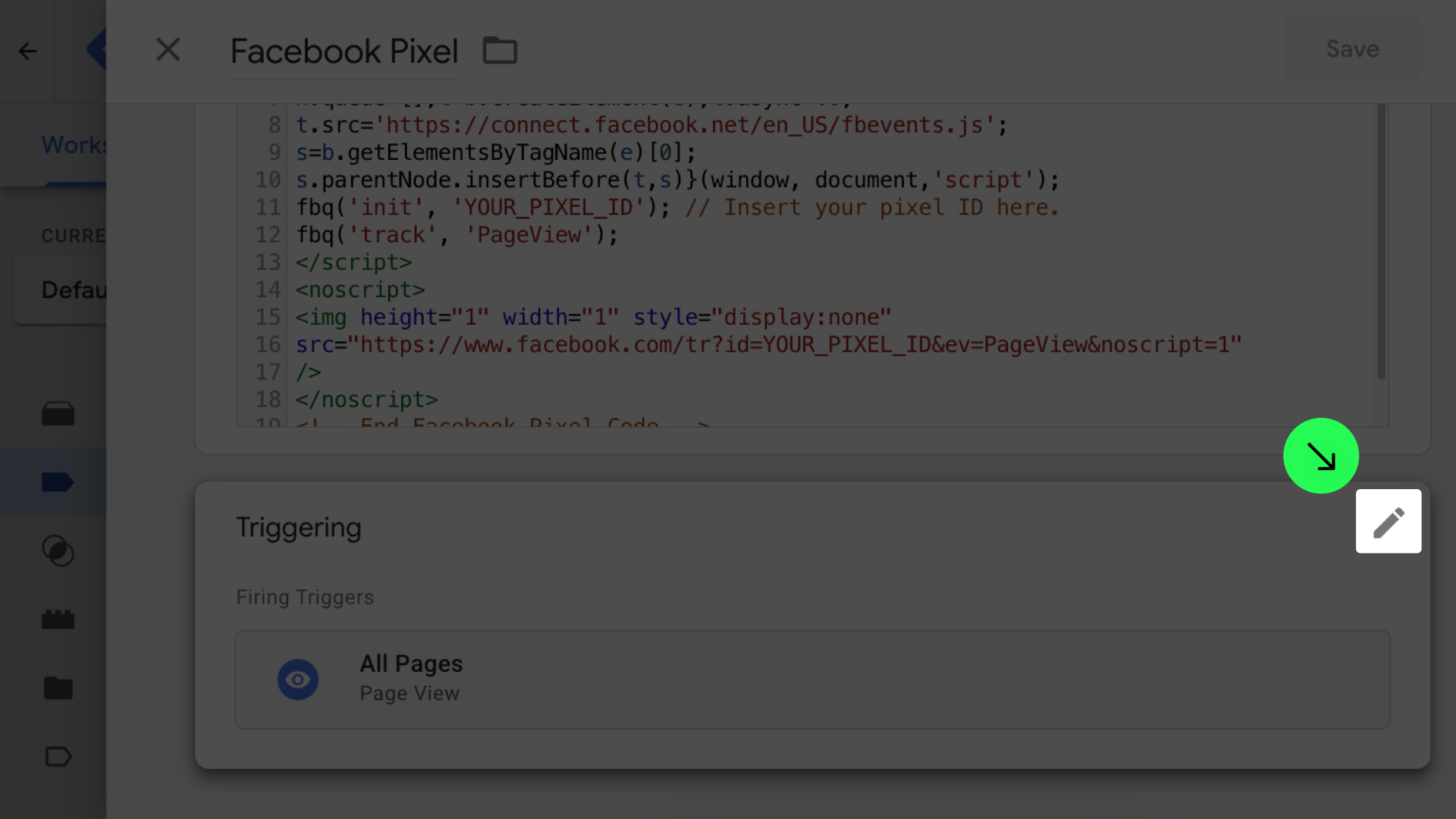Click the edit pencil on the Triggering panel
Image resolution: width=1456 pixels, height=819 pixels.
pos(1389,521)
